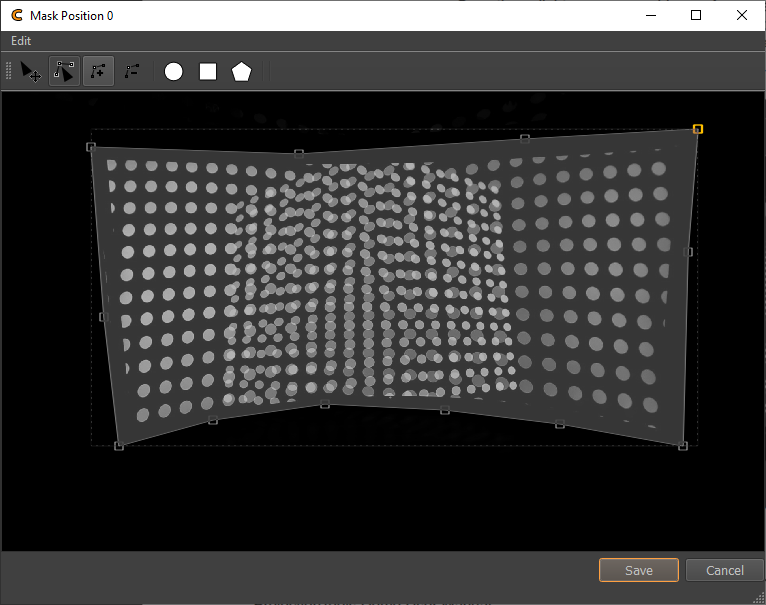Choose the square mask shape
The width and height of the screenshot is (766, 605).
(x=208, y=72)
